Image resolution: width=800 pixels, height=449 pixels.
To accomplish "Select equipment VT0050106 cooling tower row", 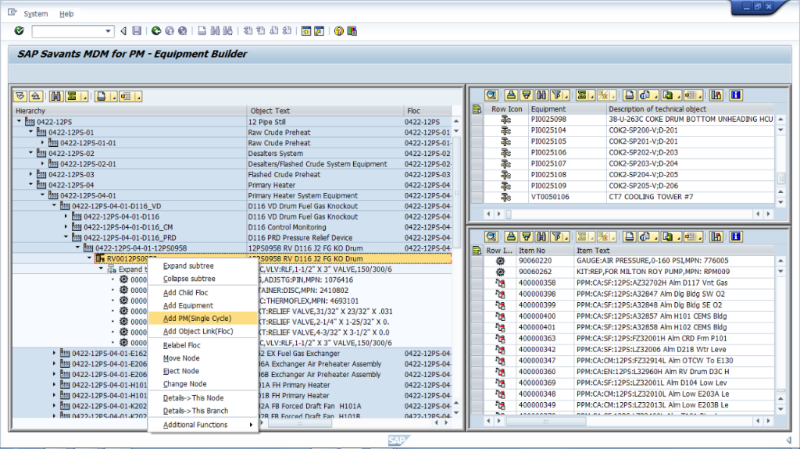I will coord(622,197).
